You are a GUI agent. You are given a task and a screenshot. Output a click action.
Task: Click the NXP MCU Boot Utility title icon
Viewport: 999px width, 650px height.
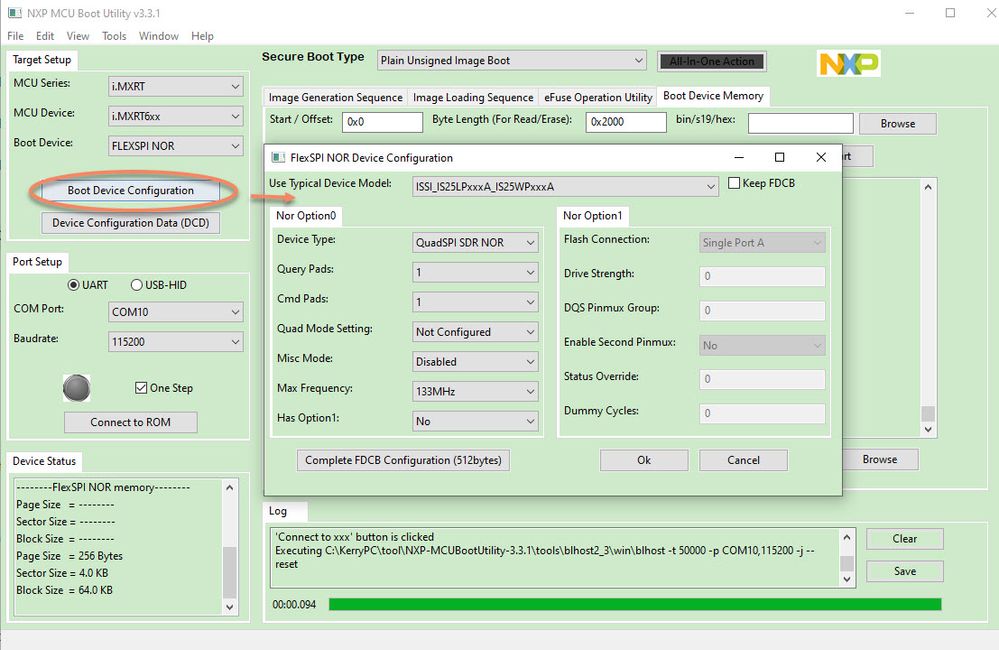point(15,13)
